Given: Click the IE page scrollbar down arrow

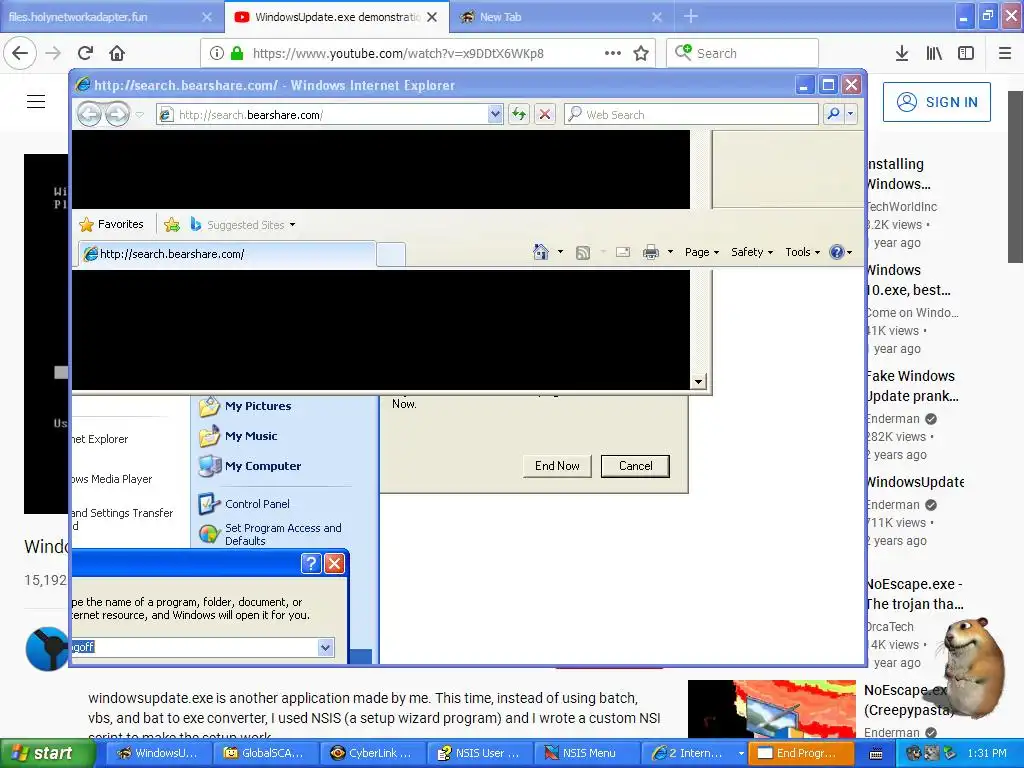Looking at the screenshot, I should 698,381.
